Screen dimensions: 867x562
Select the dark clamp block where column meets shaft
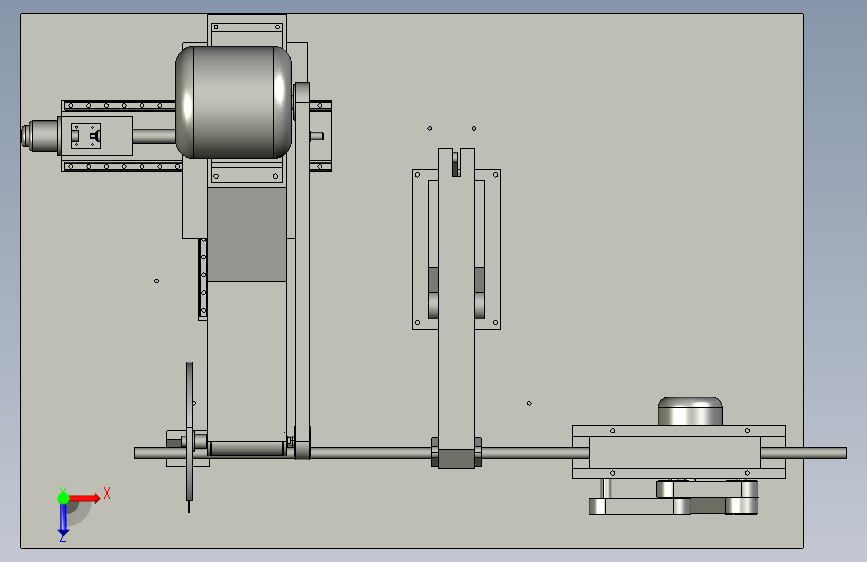(x=456, y=459)
